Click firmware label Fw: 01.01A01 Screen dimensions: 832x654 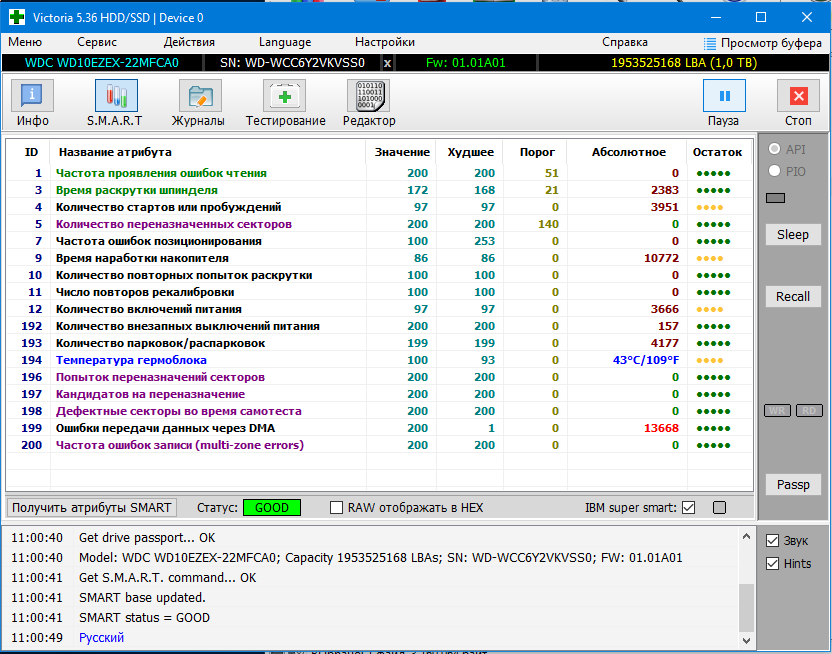[465, 63]
